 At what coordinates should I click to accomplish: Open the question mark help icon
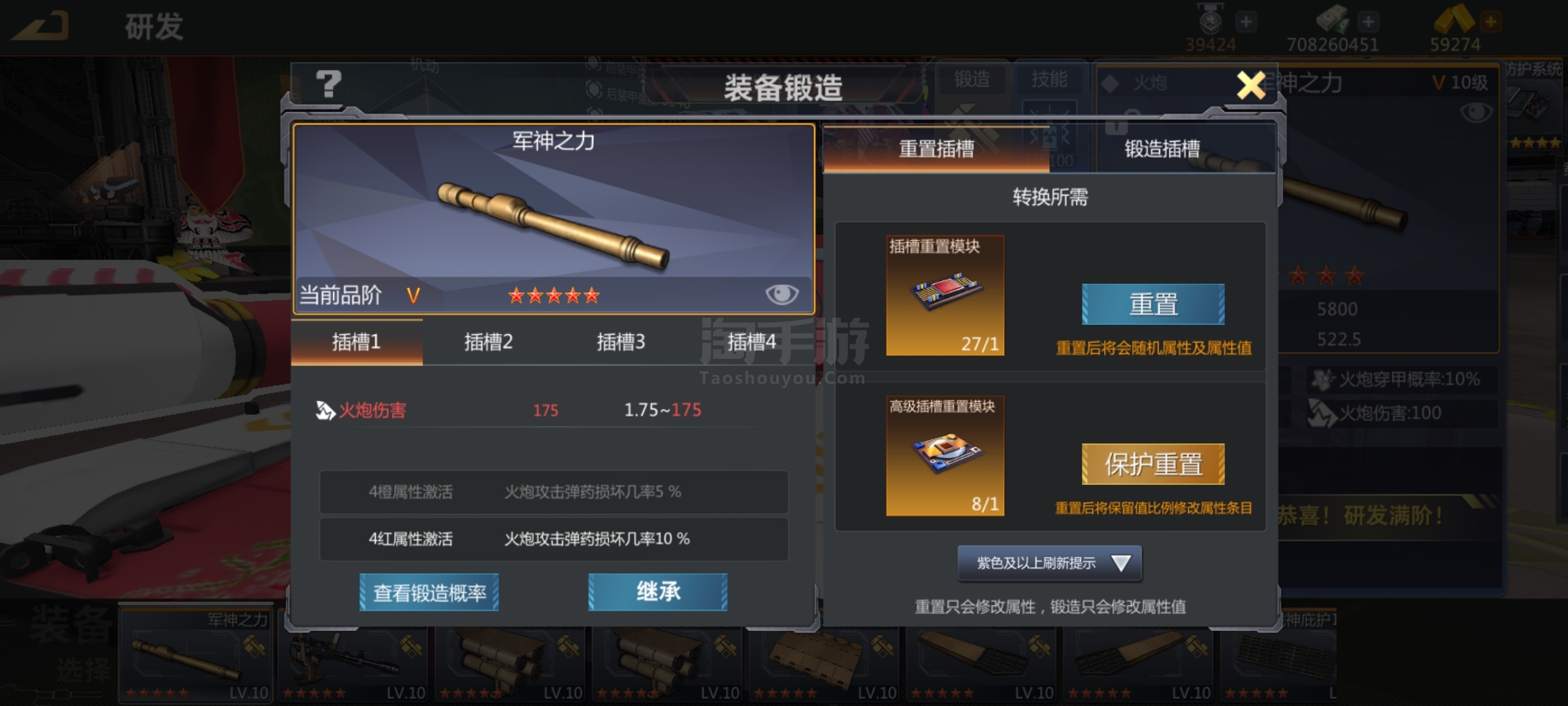click(329, 84)
